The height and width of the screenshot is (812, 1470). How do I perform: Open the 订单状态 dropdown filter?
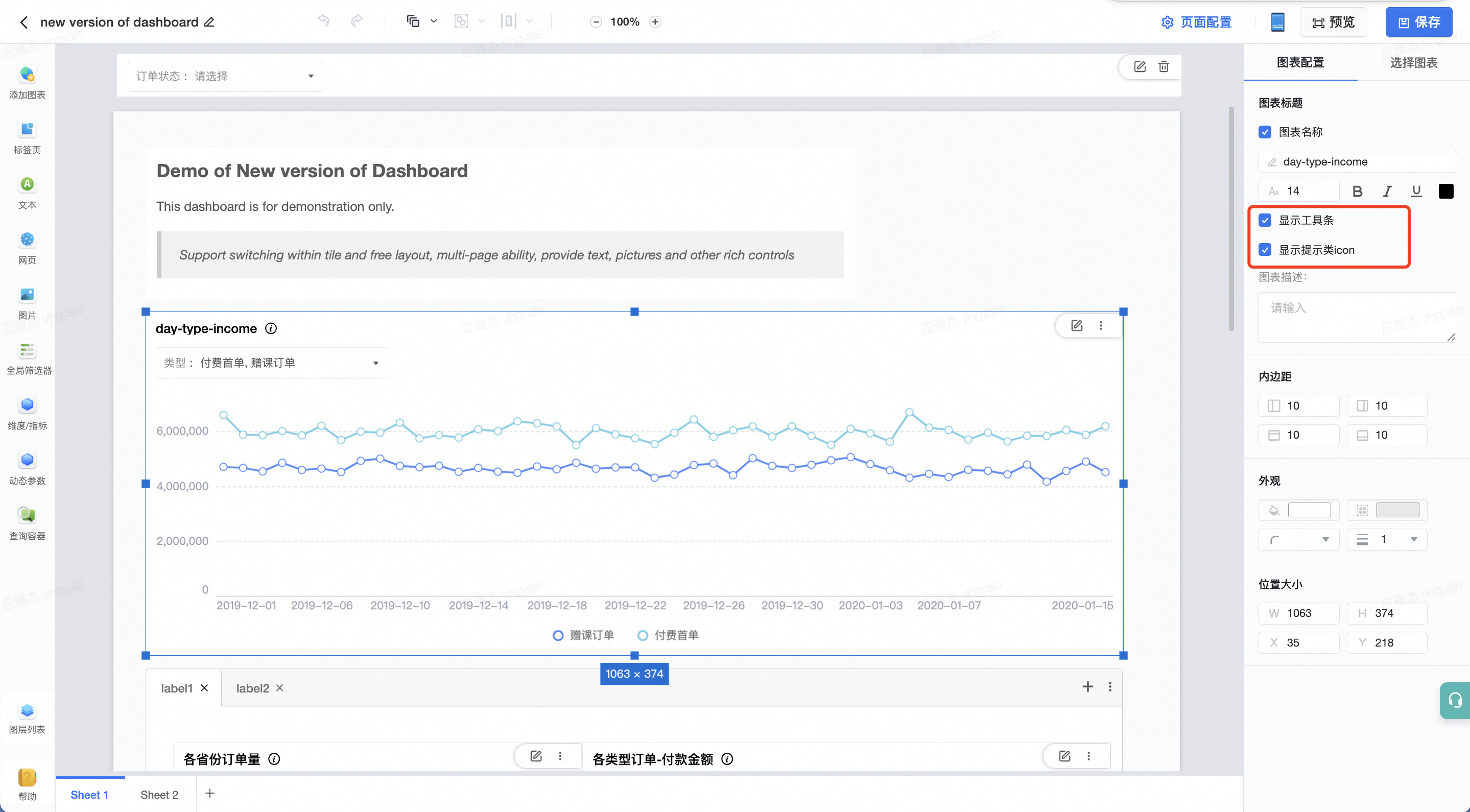[226, 77]
